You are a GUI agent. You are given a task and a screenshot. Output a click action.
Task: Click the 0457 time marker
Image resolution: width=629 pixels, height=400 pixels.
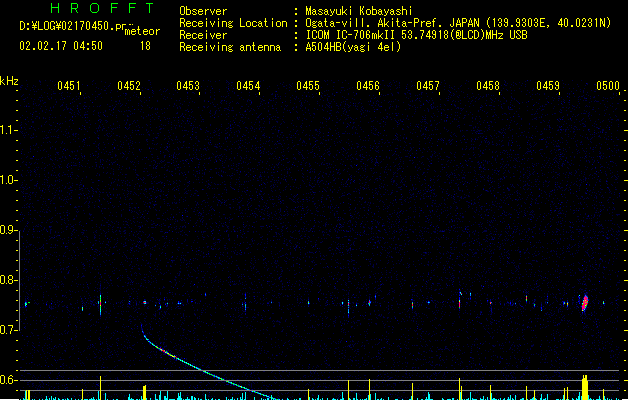(x=428, y=86)
